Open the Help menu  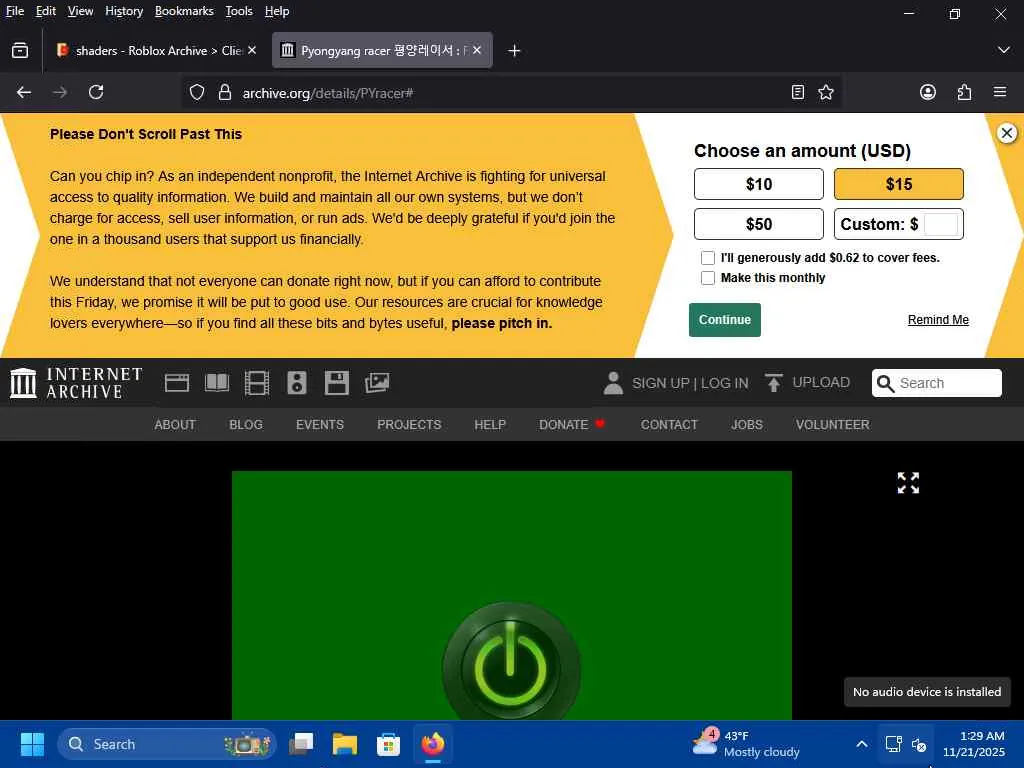pos(277,11)
